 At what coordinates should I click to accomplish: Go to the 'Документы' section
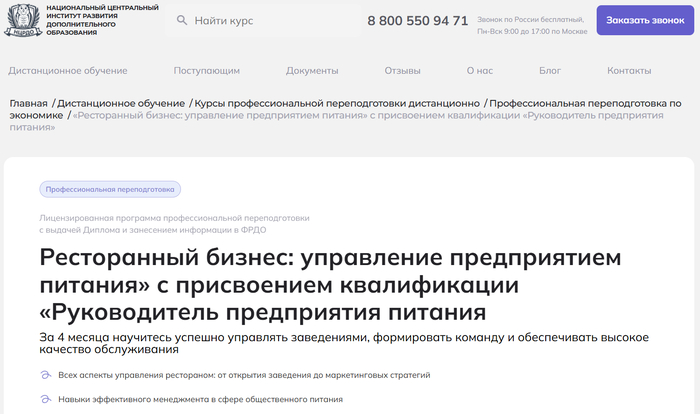[312, 71]
